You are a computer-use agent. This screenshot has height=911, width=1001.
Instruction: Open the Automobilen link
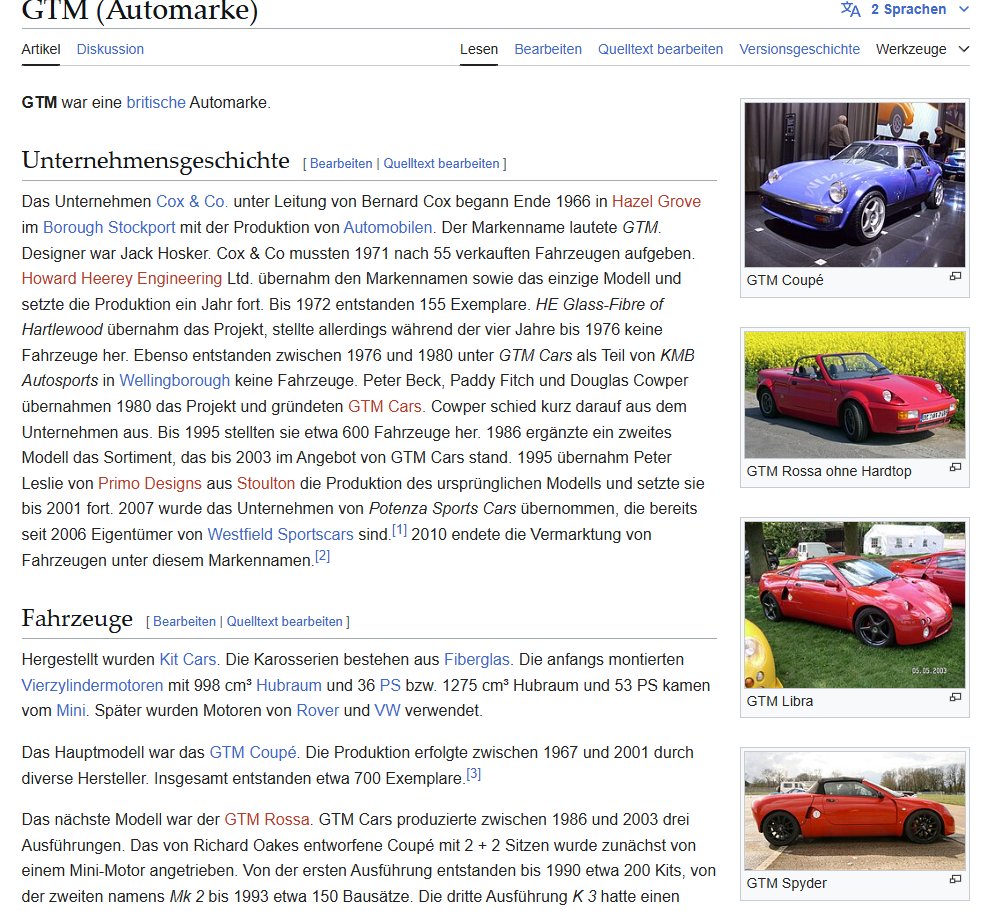pyautogui.click(x=388, y=227)
